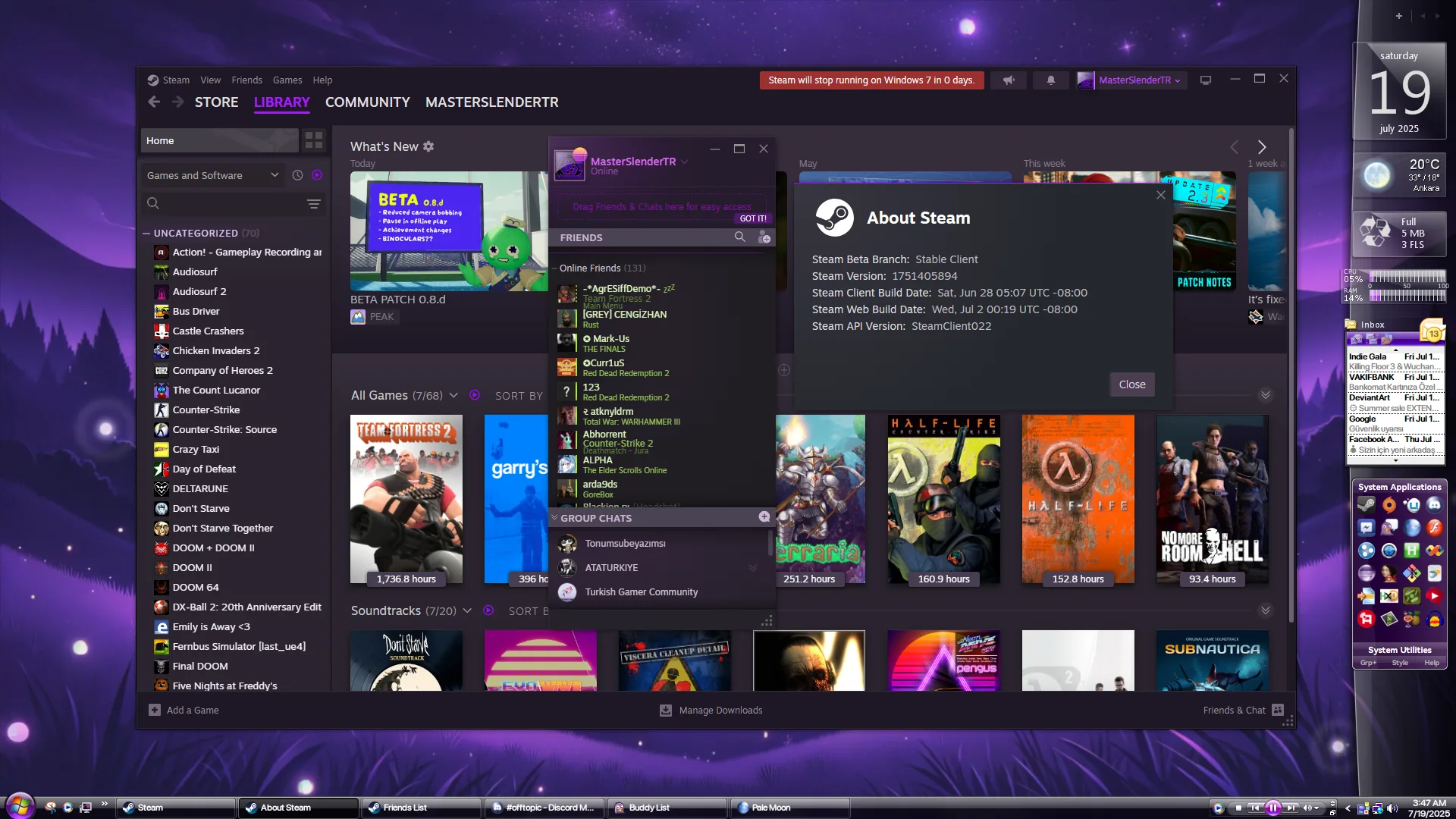Open No More Room in Hell cover
Image resolution: width=1456 pixels, height=819 pixels.
coord(1212,499)
